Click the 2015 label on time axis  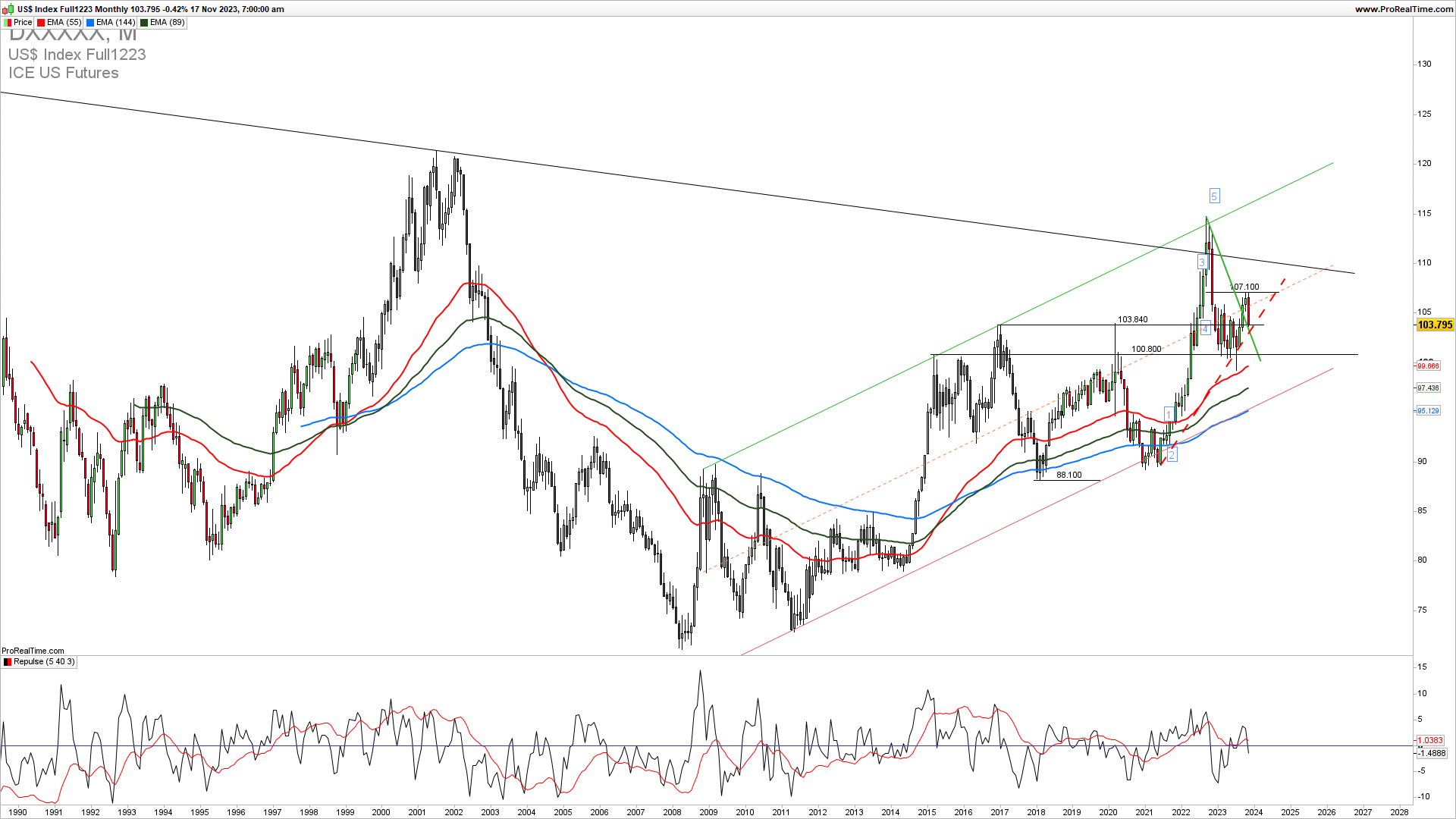pos(927,812)
